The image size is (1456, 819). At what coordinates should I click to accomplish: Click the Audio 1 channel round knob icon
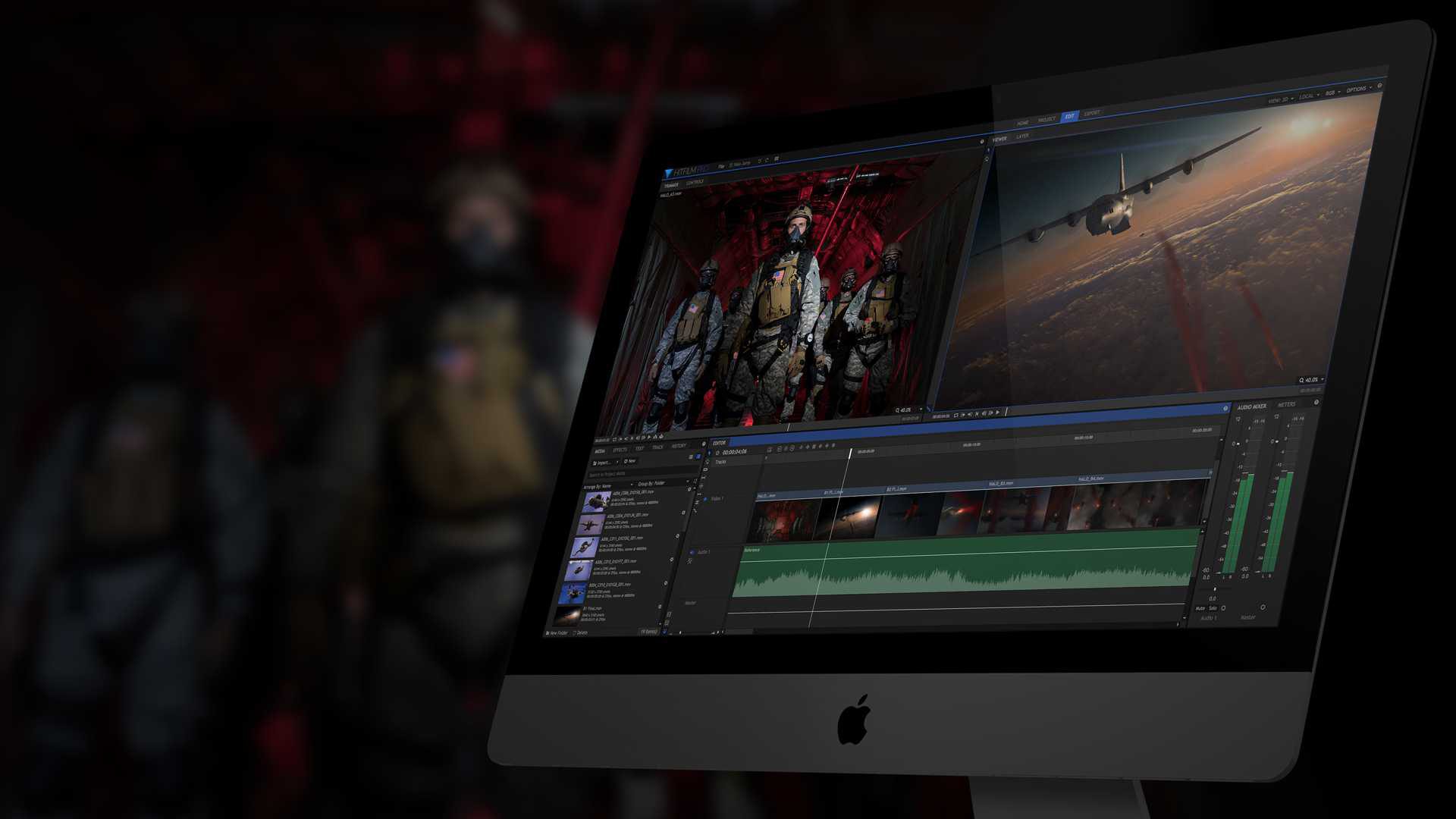click(x=1223, y=607)
